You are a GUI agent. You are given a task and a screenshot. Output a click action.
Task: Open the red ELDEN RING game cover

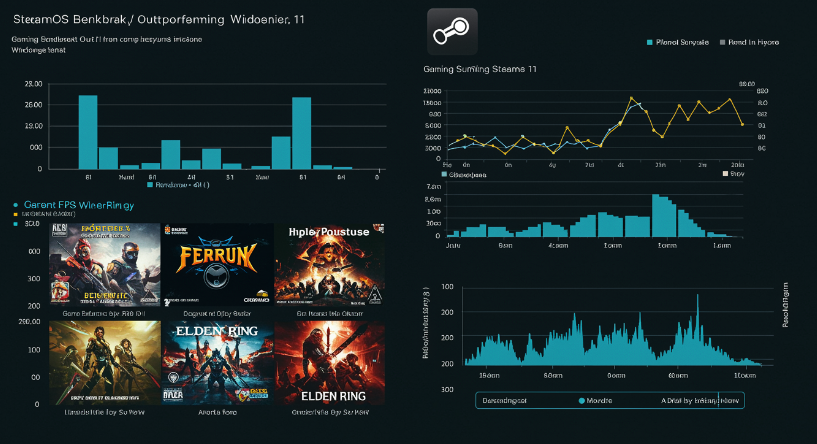click(x=329, y=363)
